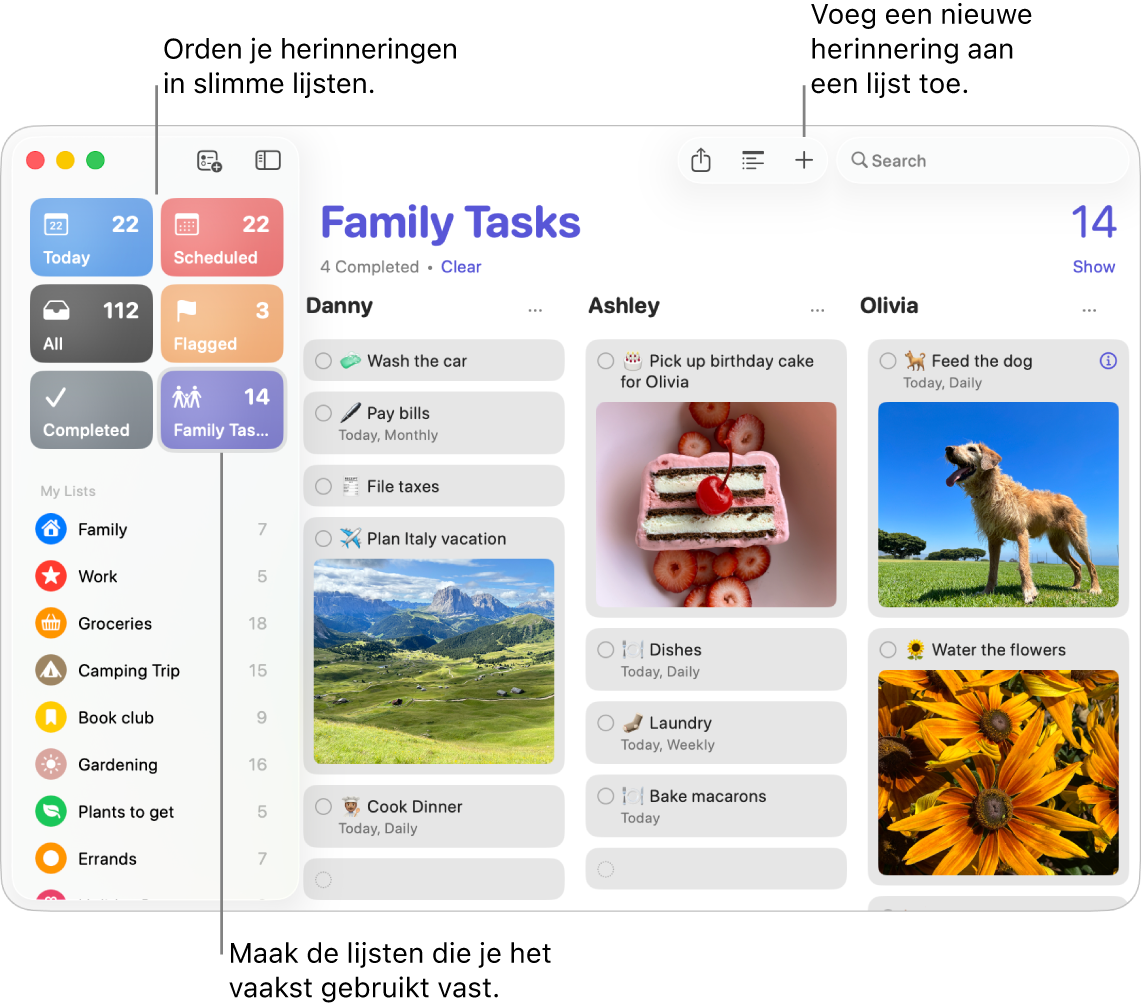Image resolution: width=1146 pixels, height=1008 pixels.
Task: Open the Scheduled smart list tile
Action: 222,238
